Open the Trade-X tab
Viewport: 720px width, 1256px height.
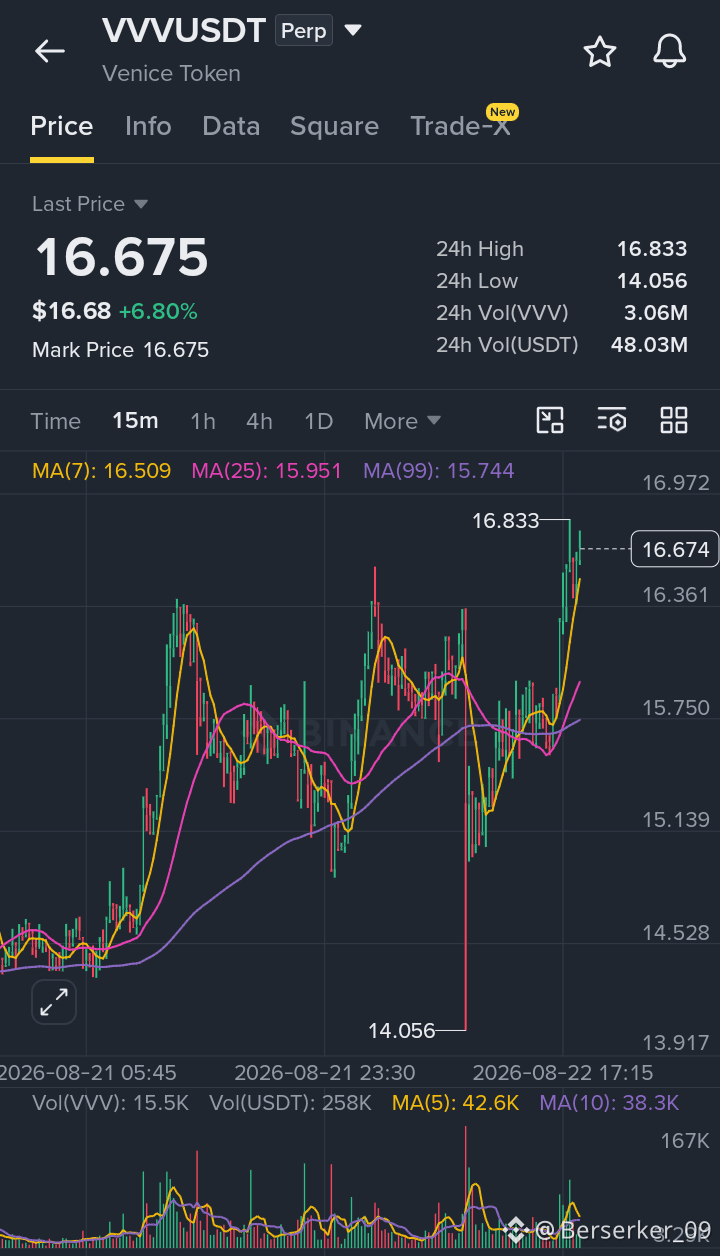(x=460, y=126)
